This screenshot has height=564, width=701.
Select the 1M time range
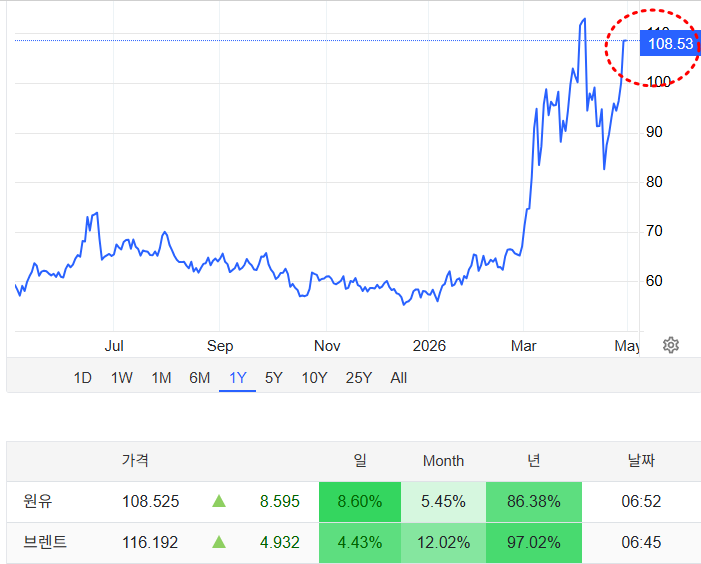click(x=161, y=378)
